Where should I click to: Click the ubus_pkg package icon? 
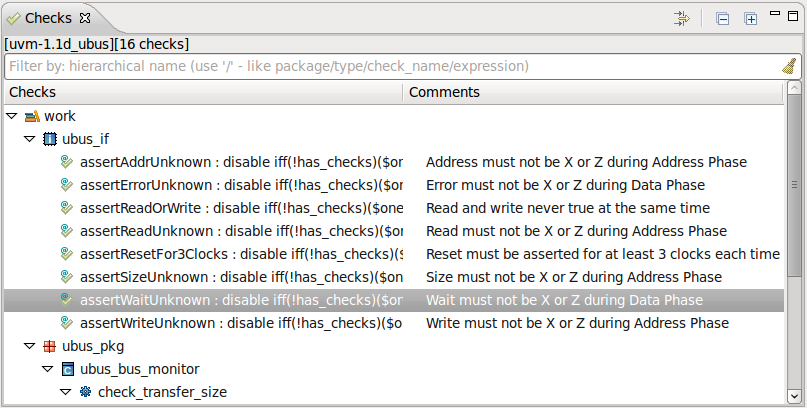(49, 347)
